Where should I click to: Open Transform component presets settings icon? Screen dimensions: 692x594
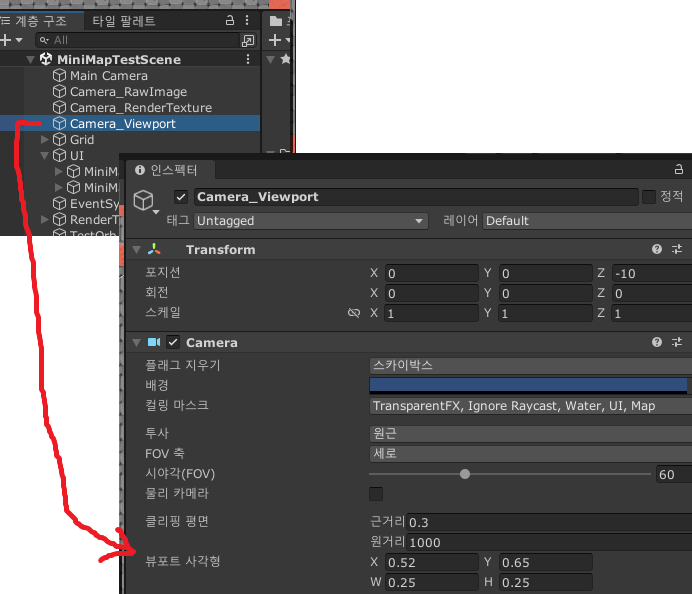click(x=677, y=249)
